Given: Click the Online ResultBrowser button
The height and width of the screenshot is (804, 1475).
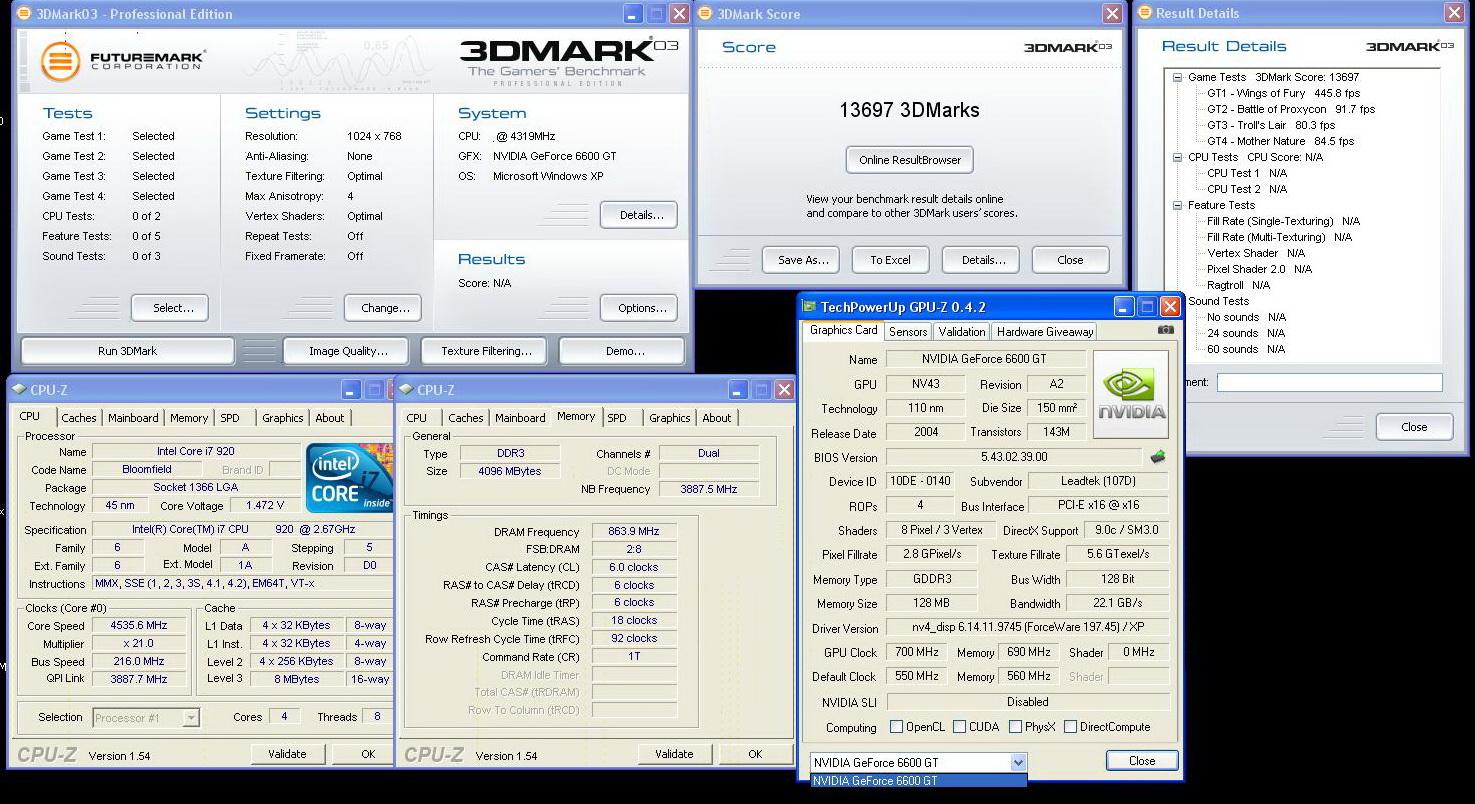Looking at the screenshot, I should 909,160.
